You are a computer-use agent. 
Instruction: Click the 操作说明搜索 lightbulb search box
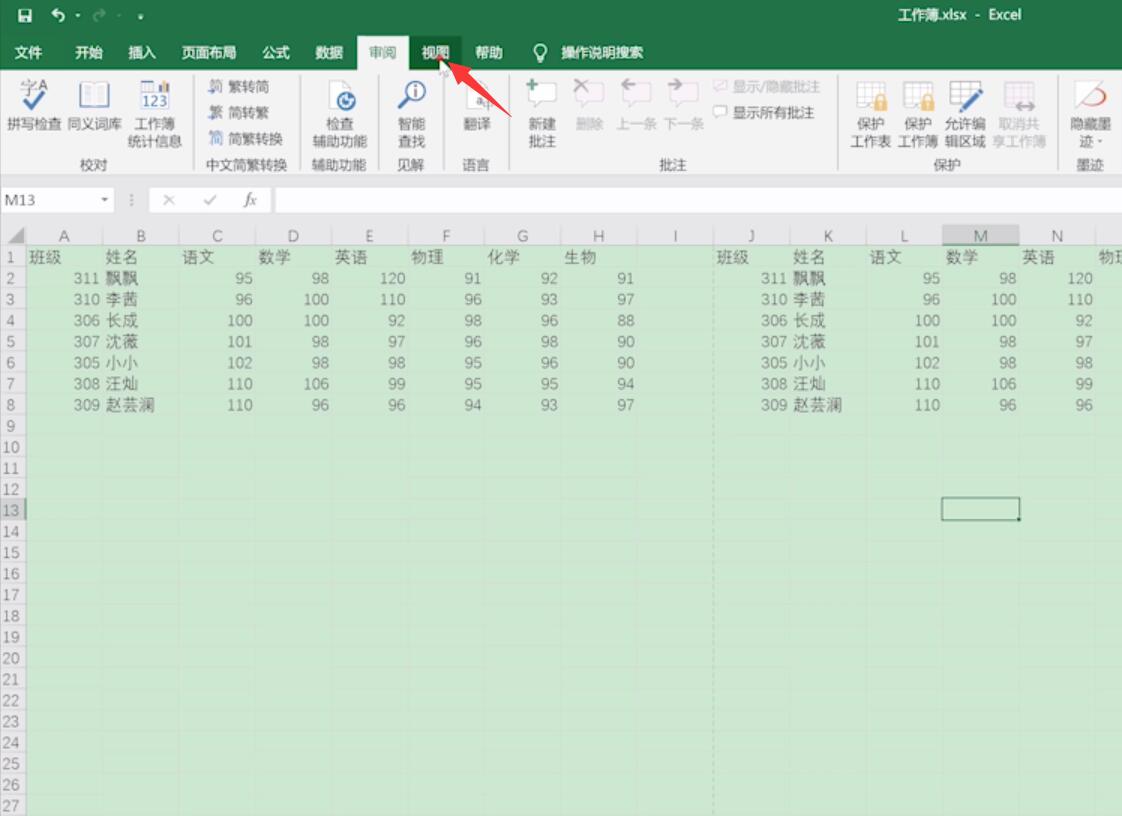(x=589, y=52)
